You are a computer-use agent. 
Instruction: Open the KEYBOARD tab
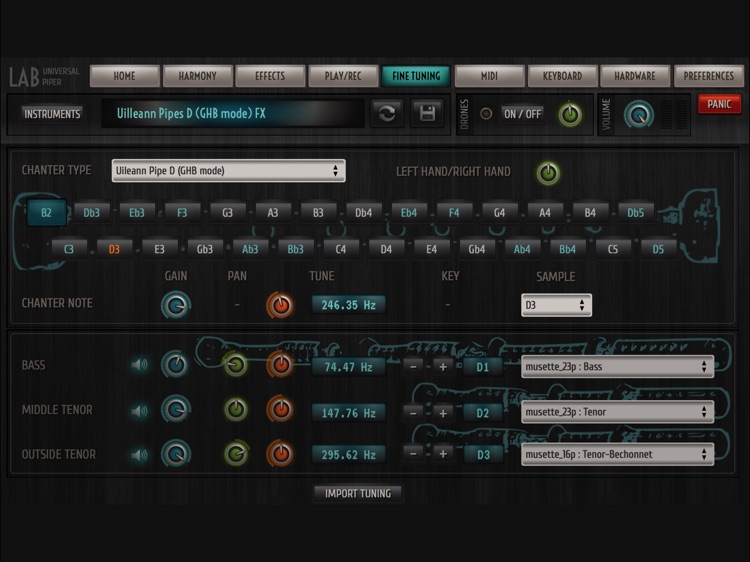coord(562,76)
